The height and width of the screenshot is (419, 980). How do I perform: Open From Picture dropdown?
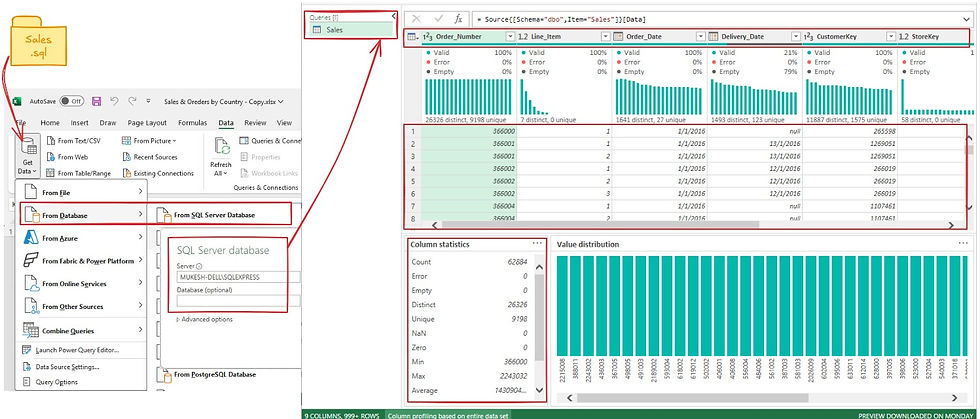[149, 141]
